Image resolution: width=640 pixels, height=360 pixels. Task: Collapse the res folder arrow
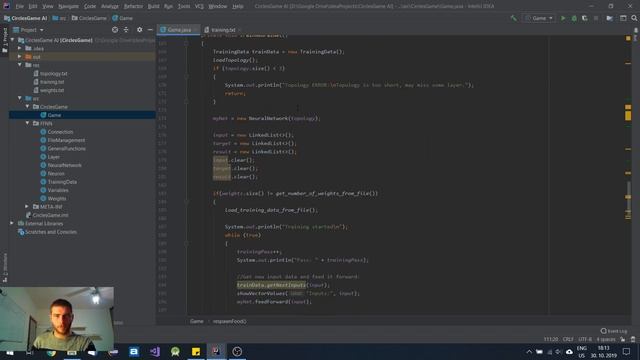coord(20,65)
